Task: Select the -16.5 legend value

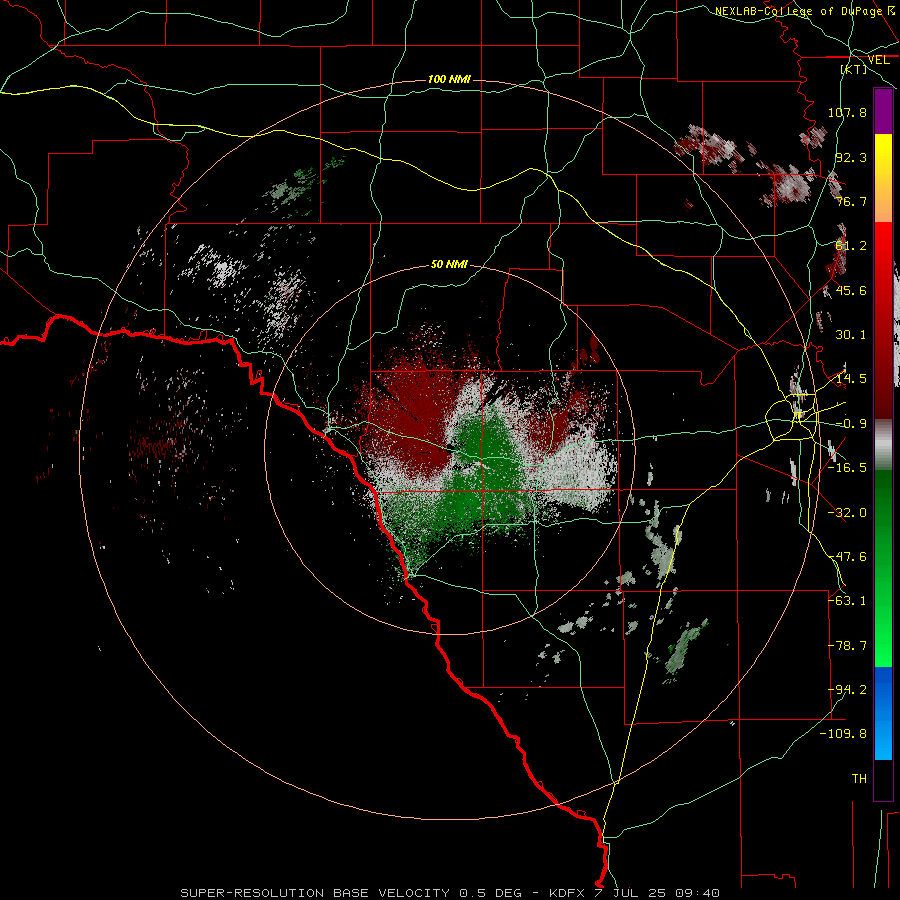Action: point(847,467)
